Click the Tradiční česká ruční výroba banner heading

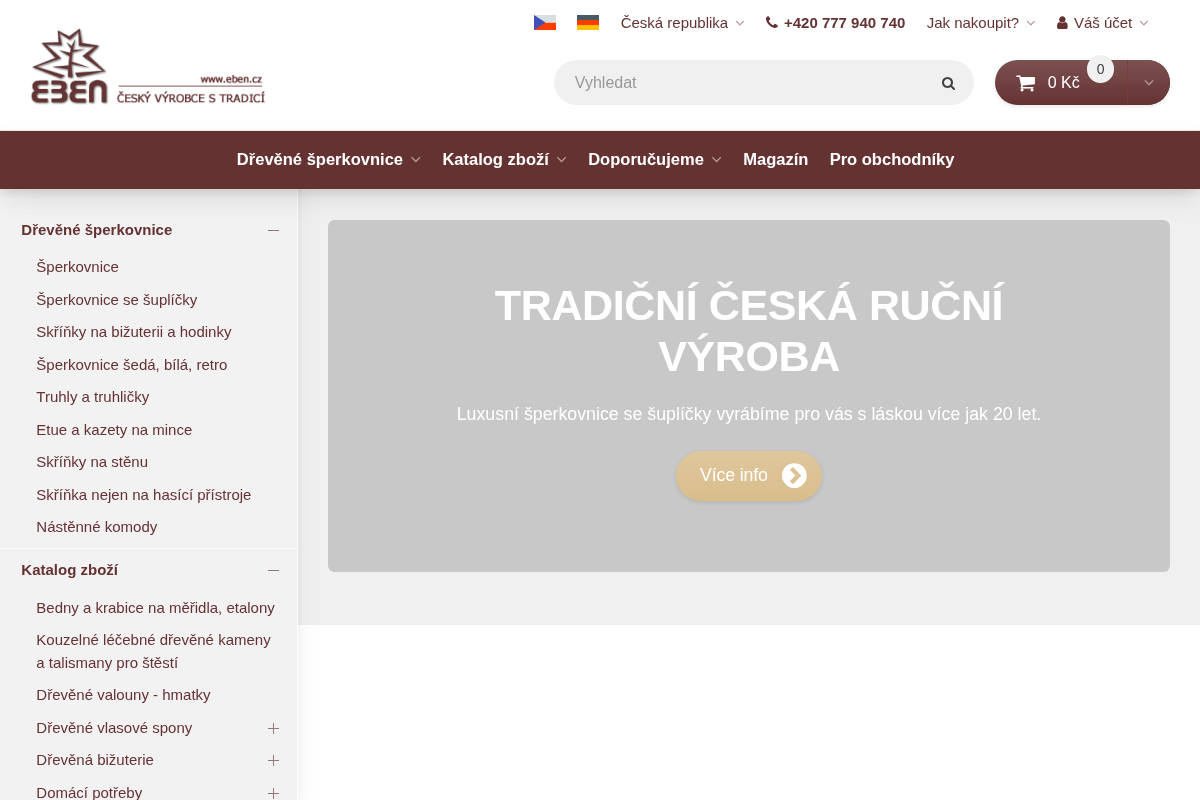pyautogui.click(x=749, y=331)
